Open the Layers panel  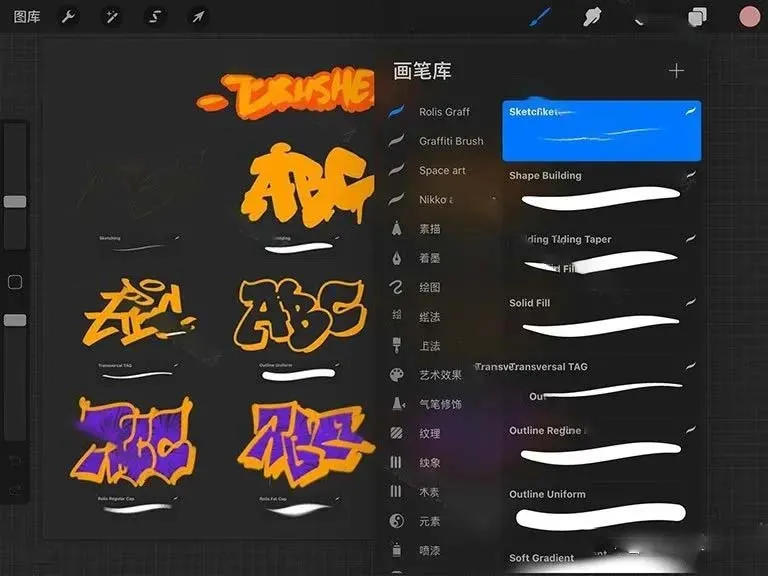coord(697,18)
